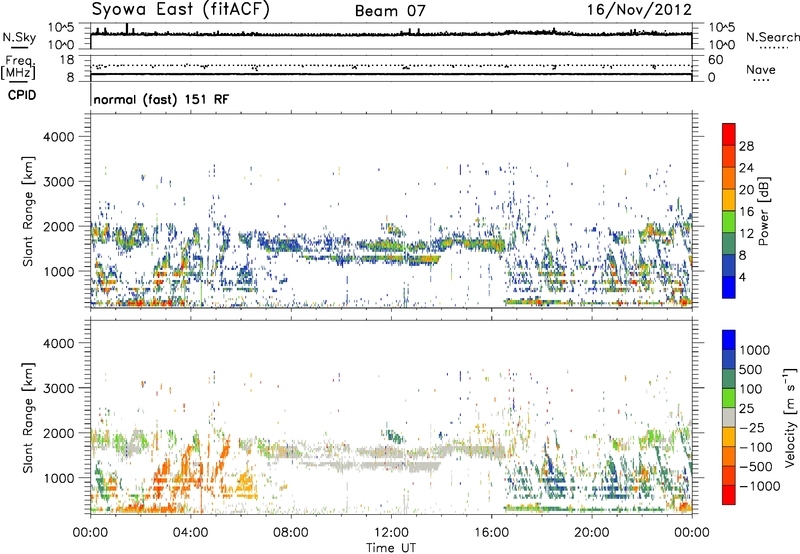Click the "24" label on Power colorbar
The image size is (800, 554).
coord(746,168)
